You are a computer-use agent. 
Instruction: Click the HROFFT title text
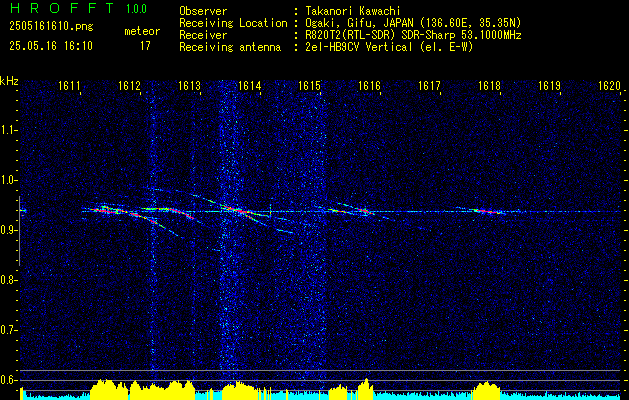[61, 8]
